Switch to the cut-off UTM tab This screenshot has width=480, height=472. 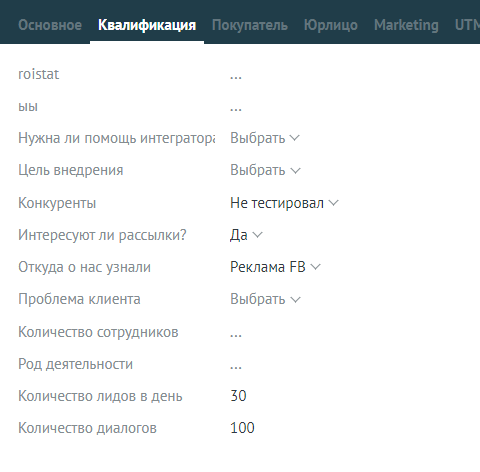point(467,25)
